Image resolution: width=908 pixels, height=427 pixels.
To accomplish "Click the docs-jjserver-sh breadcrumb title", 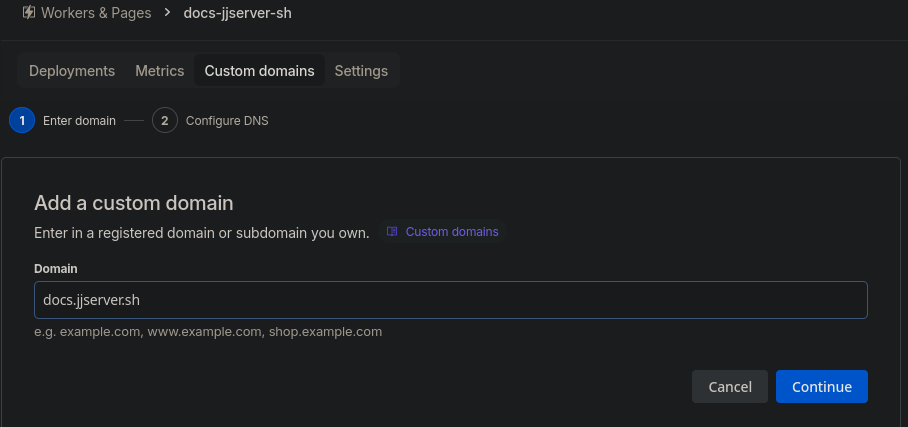I will (237, 13).
